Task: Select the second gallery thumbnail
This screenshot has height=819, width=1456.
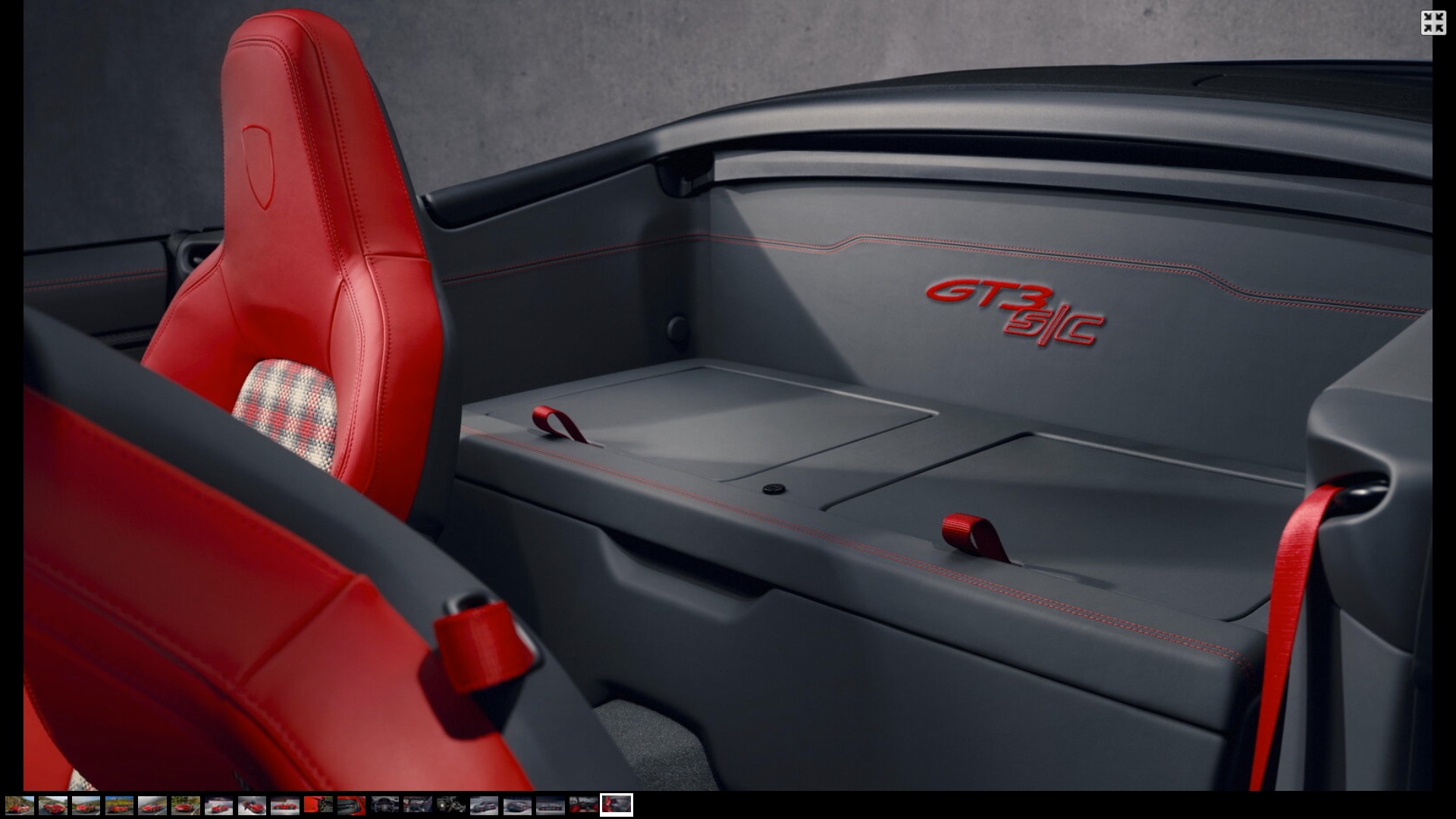Action: pos(53,805)
